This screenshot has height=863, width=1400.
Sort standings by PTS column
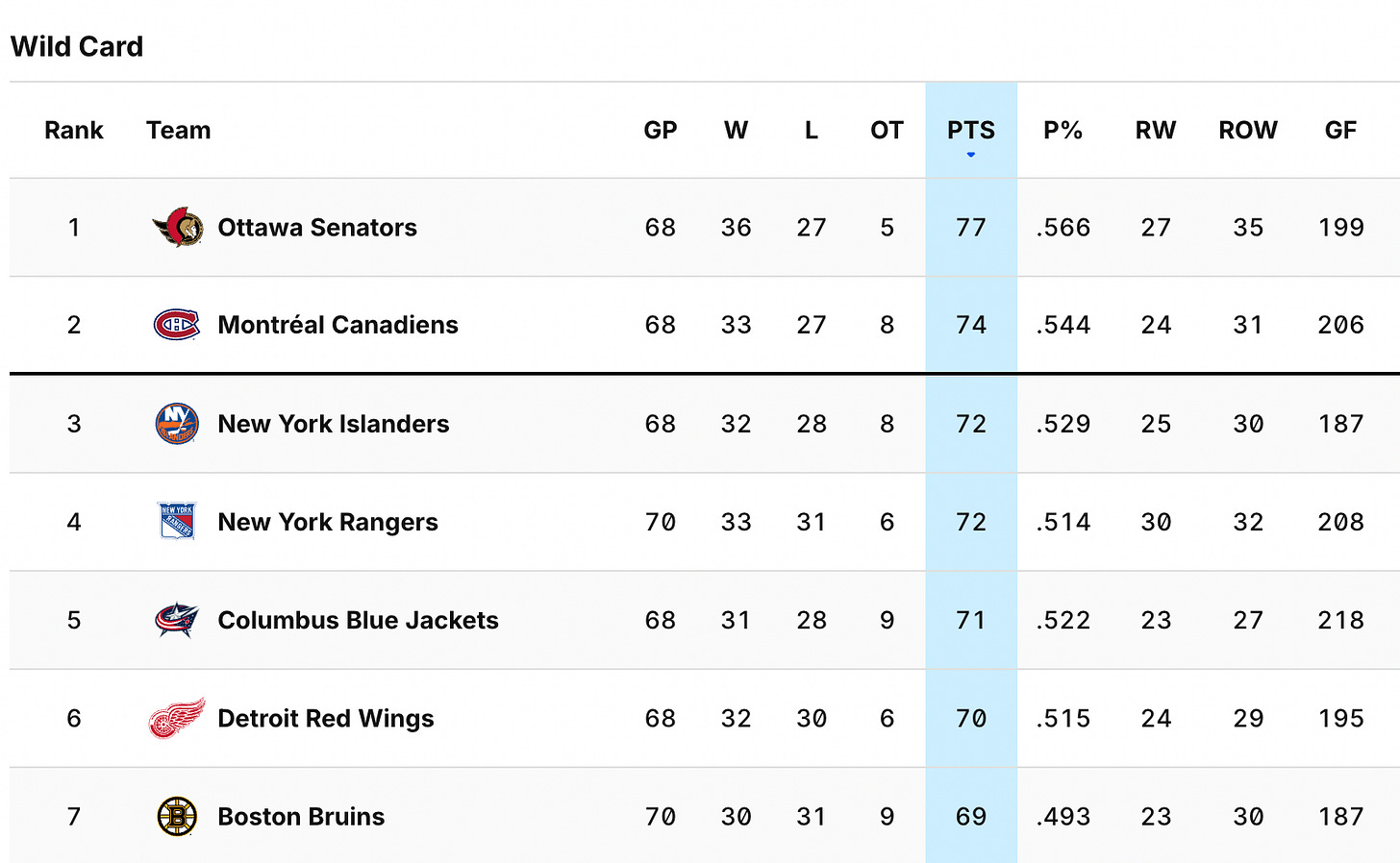point(971,130)
